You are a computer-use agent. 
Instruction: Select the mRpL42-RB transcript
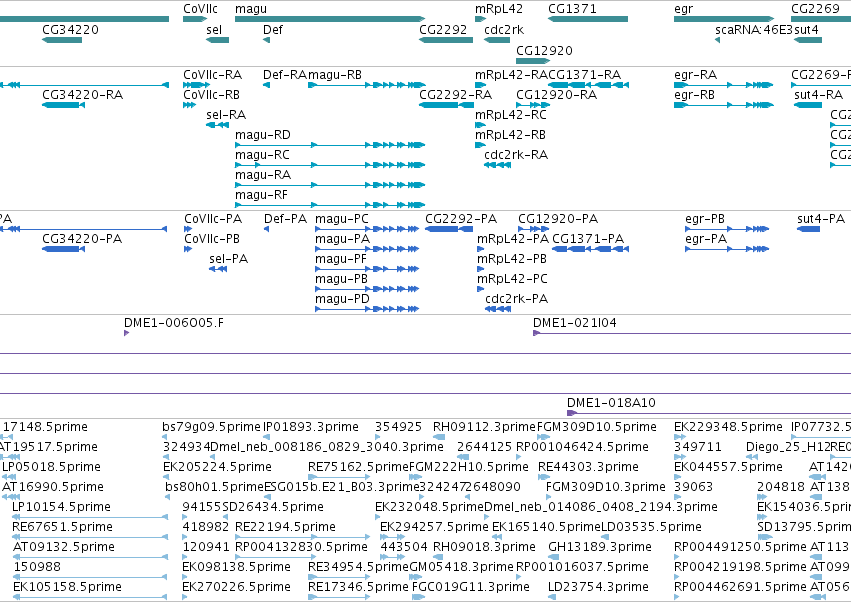pyautogui.click(x=480, y=145)
